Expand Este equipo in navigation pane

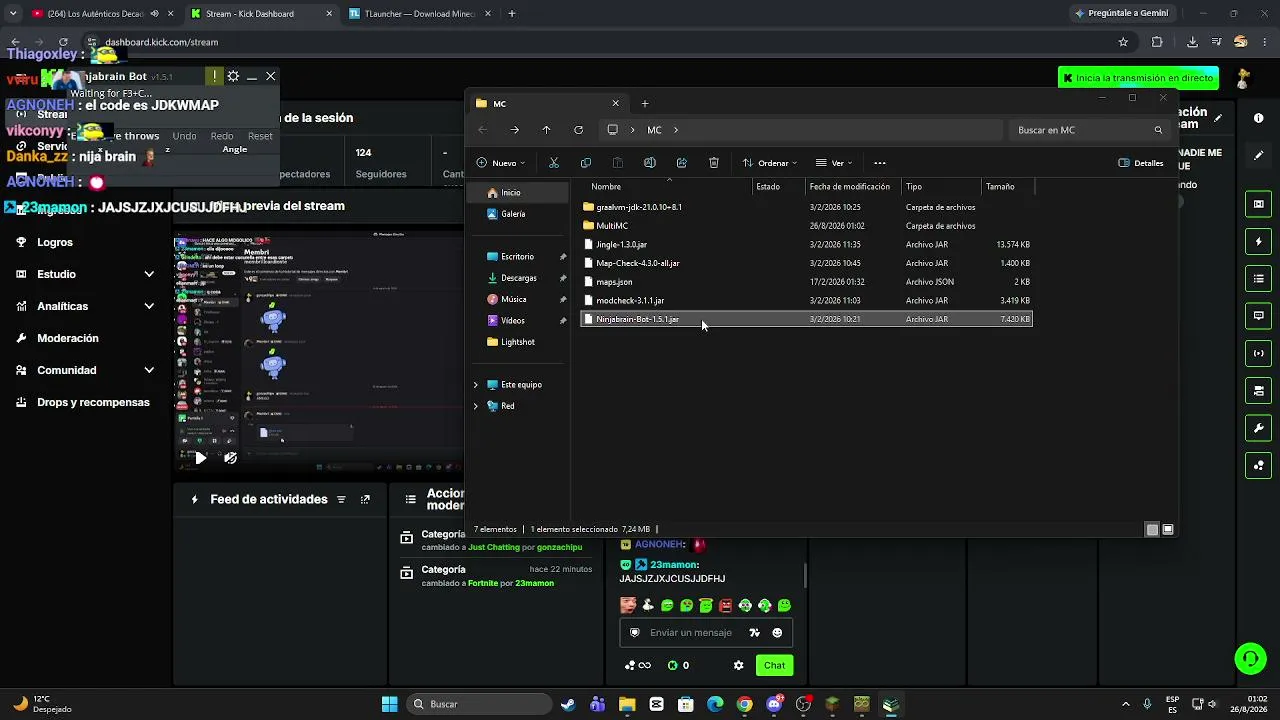click(x=475, y=385)
